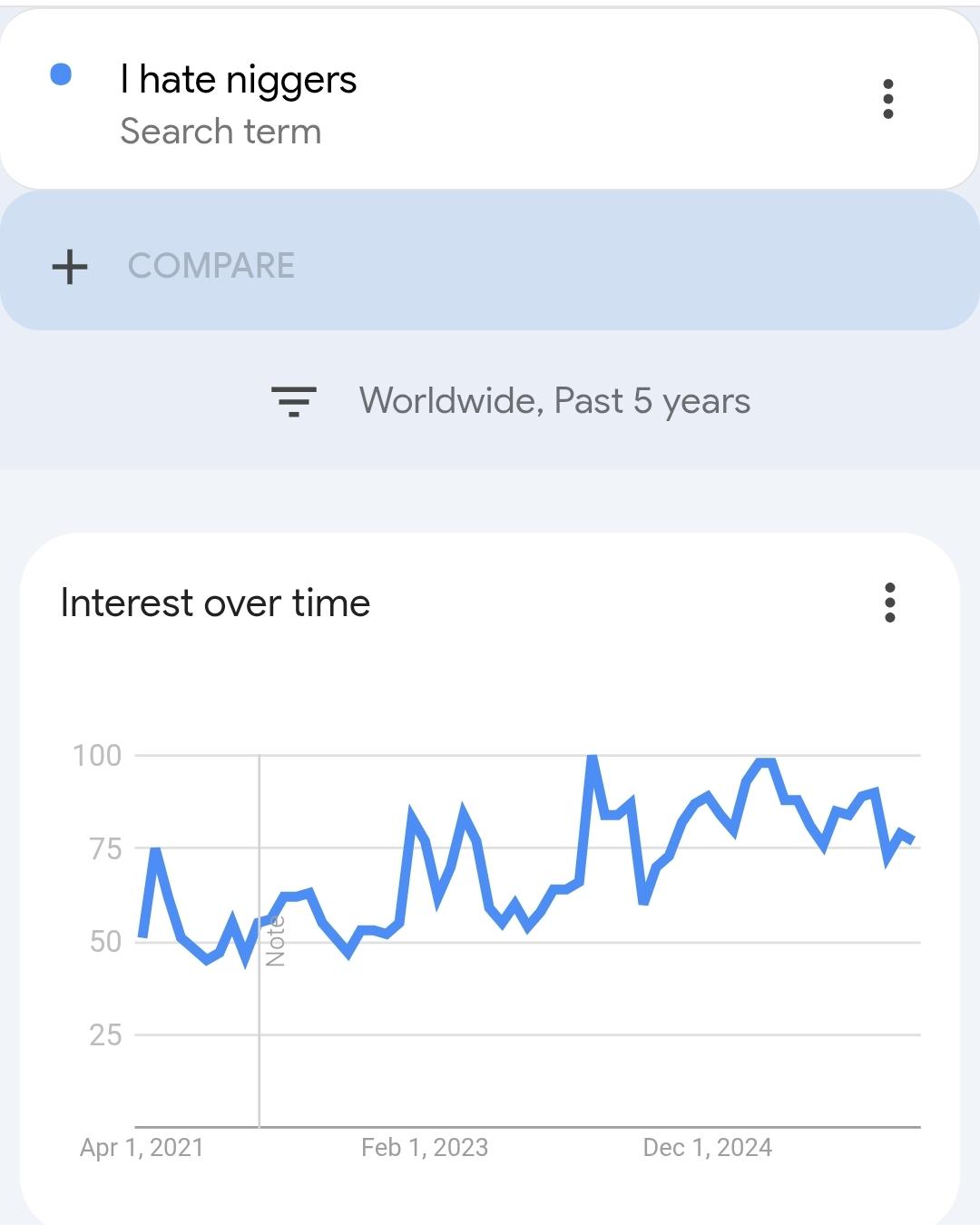Click the Dec 1, 2024 axis label
The height and width of the screenshot is (1225, 980).
click(708, 1148)
